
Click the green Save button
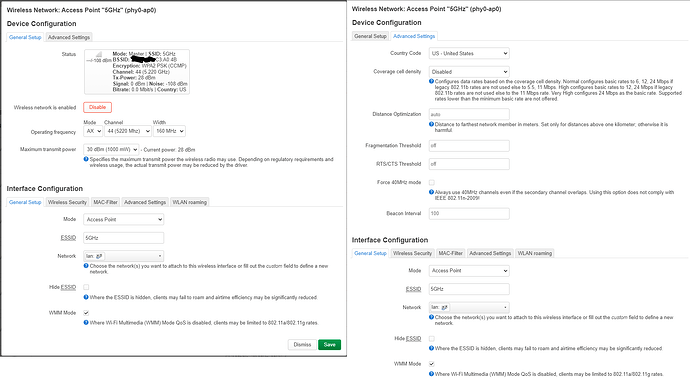pyautogui.click(x=330, y=345)
